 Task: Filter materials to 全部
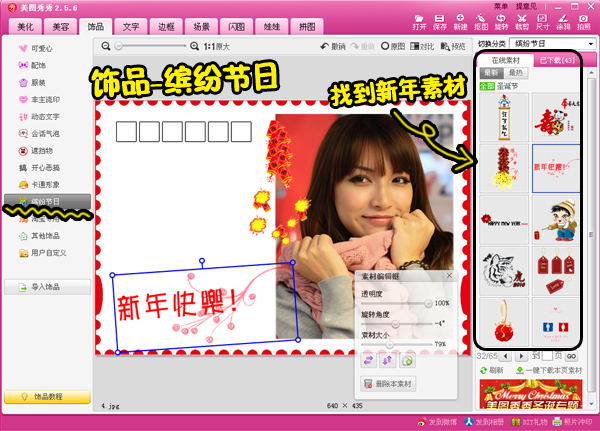coord(488,86)
